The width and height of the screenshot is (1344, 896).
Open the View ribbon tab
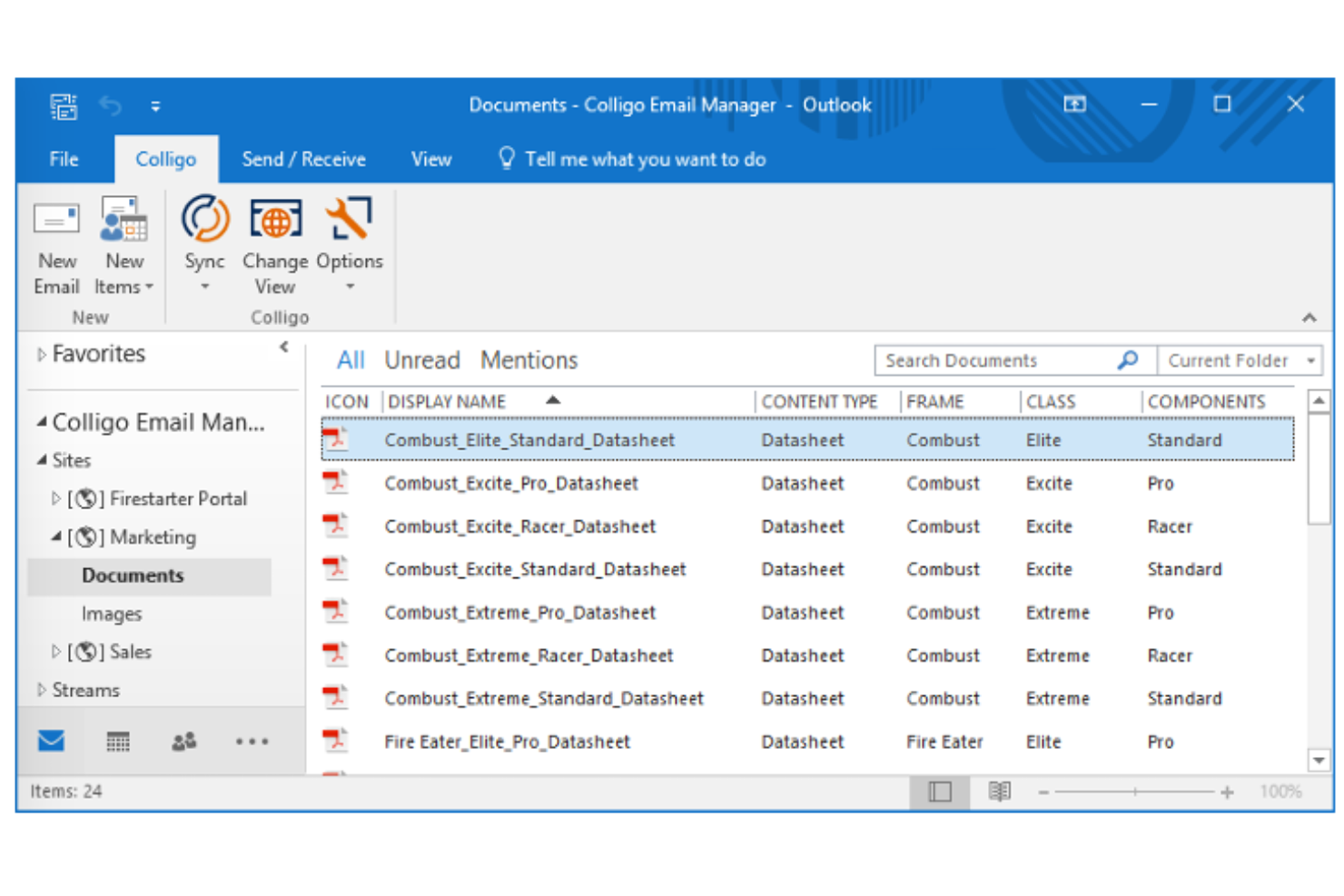pyautogui.click(x=430, y=159)
